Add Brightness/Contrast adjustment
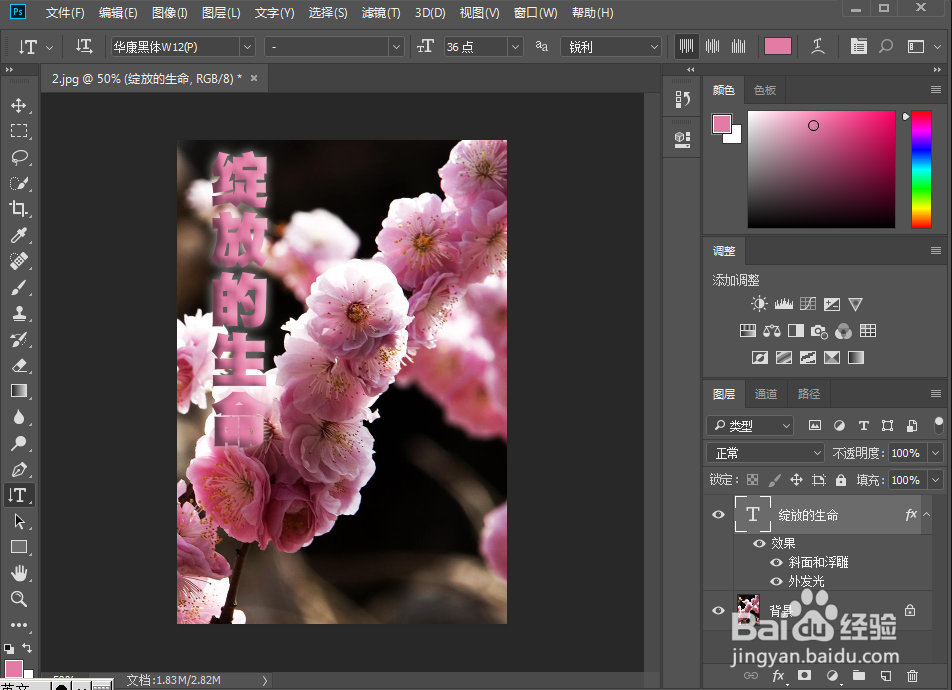952x690 pixels. tap(759, 304)
